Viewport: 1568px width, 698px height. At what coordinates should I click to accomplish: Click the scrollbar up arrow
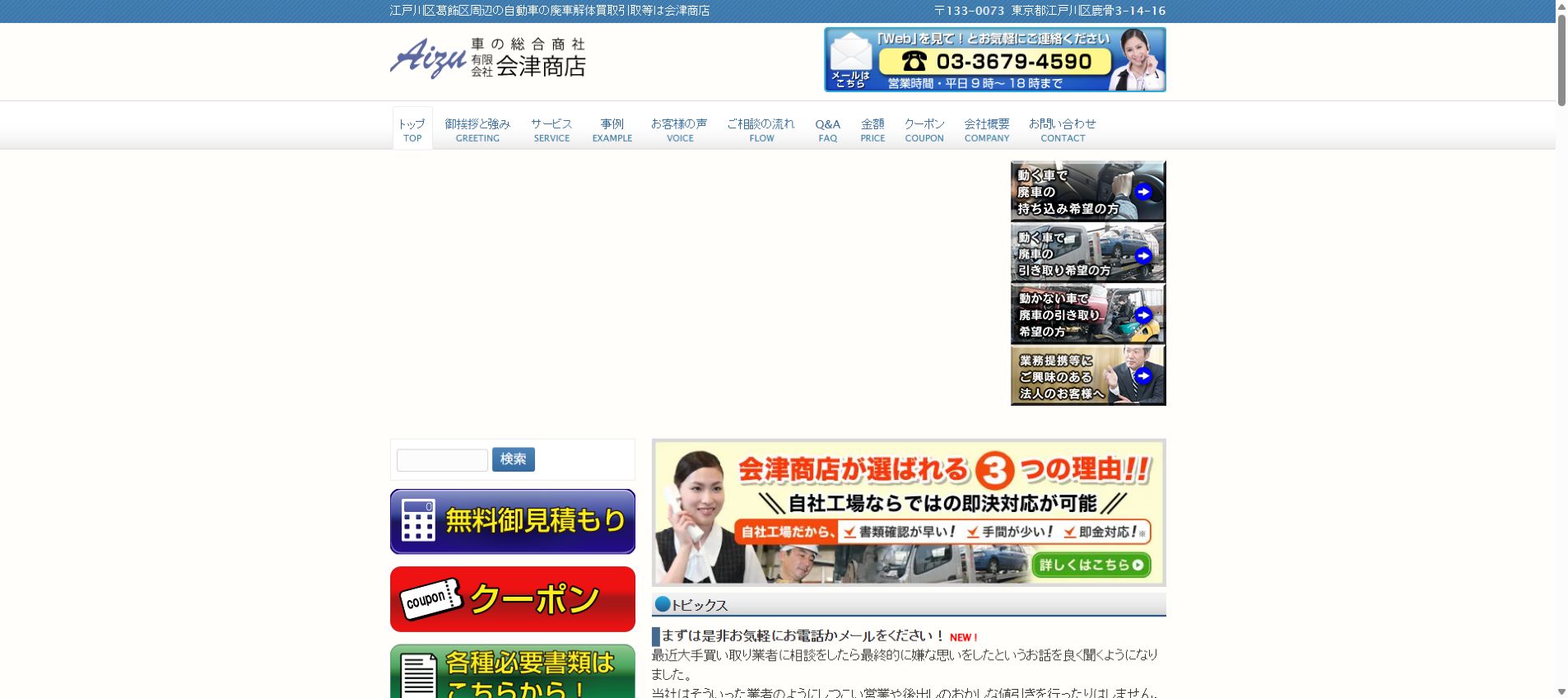[x=1561, y=6]
